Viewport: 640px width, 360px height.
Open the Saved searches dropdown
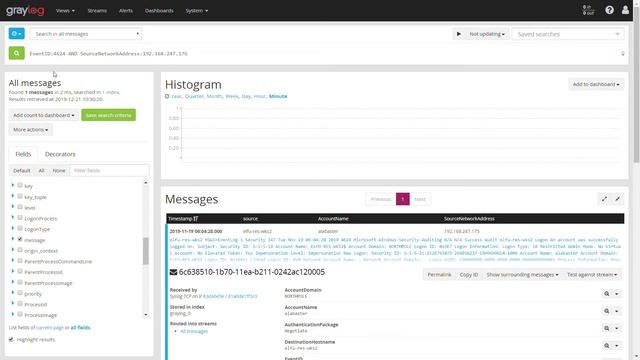[568, 34]
